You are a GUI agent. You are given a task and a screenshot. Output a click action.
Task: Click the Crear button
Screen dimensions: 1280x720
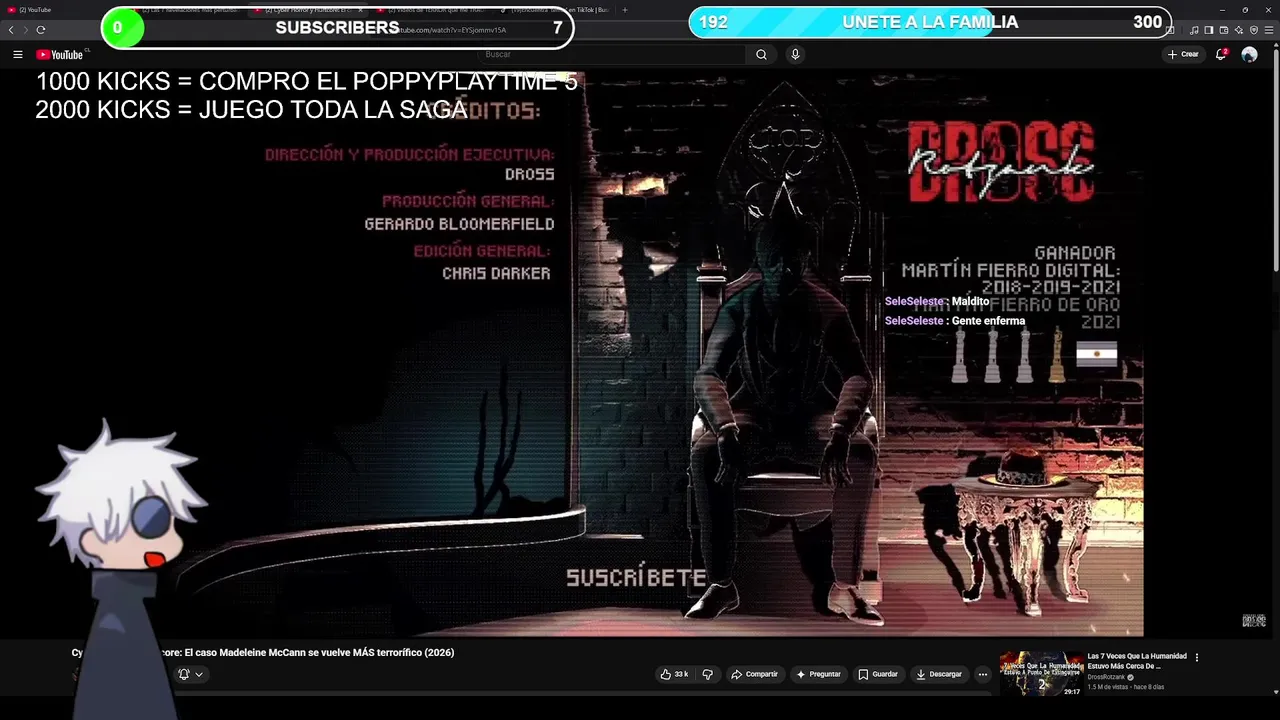(1183, 54)
